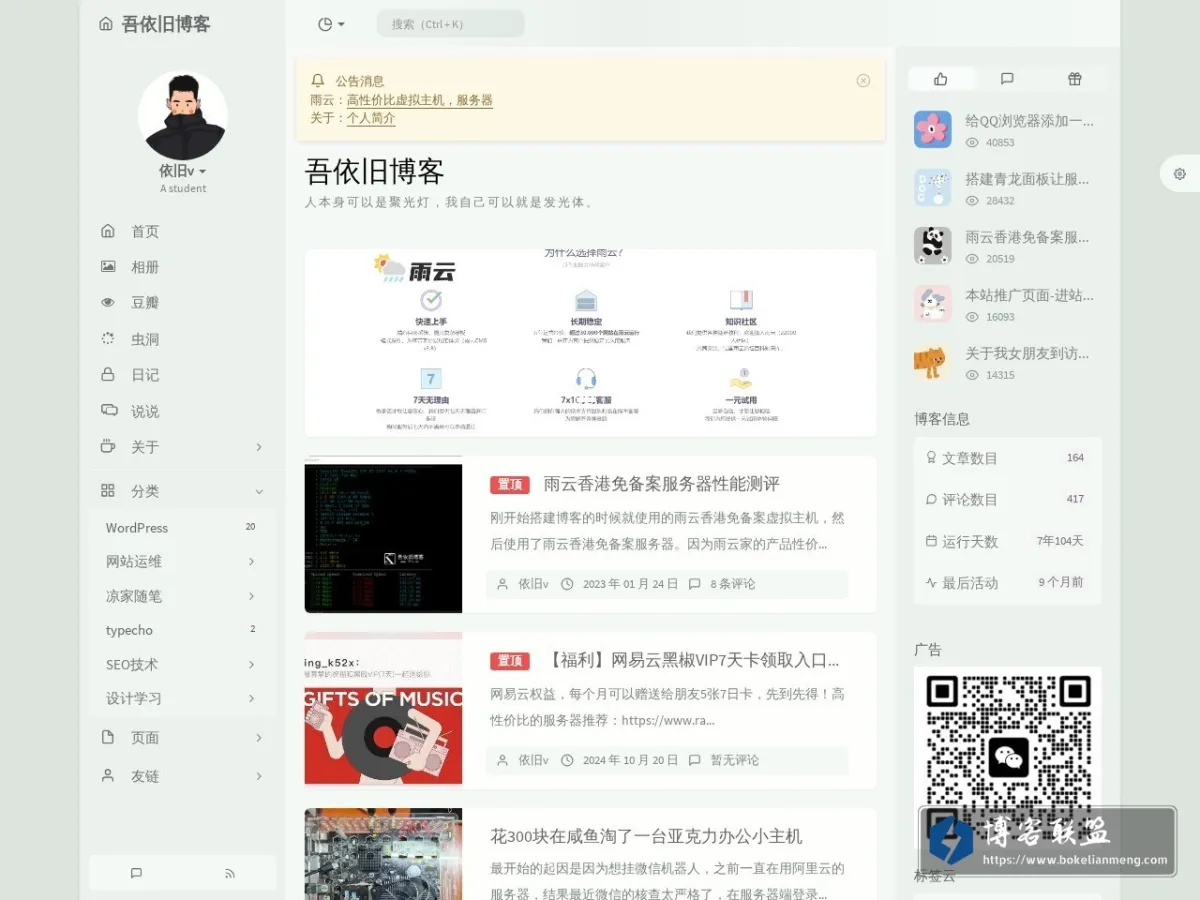
Task: Click 暂无评论 on 网易云 article
Action: [735, 760]
